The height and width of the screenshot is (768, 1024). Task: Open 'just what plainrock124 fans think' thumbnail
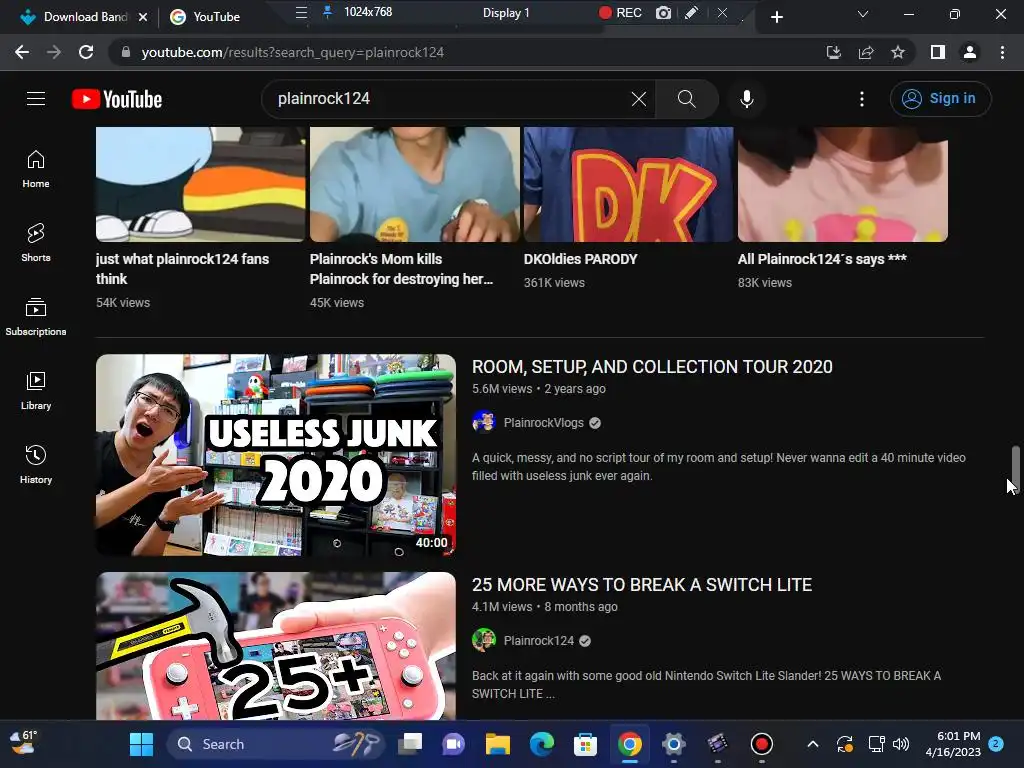point(200,184)
